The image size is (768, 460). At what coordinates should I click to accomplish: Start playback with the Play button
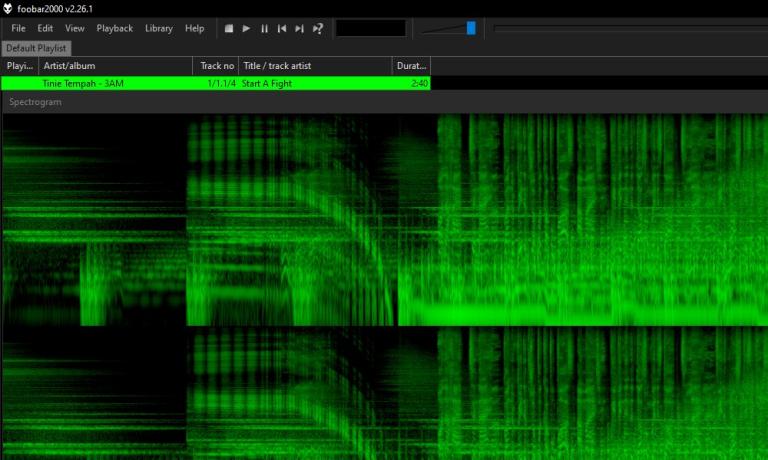click(246, 28)
